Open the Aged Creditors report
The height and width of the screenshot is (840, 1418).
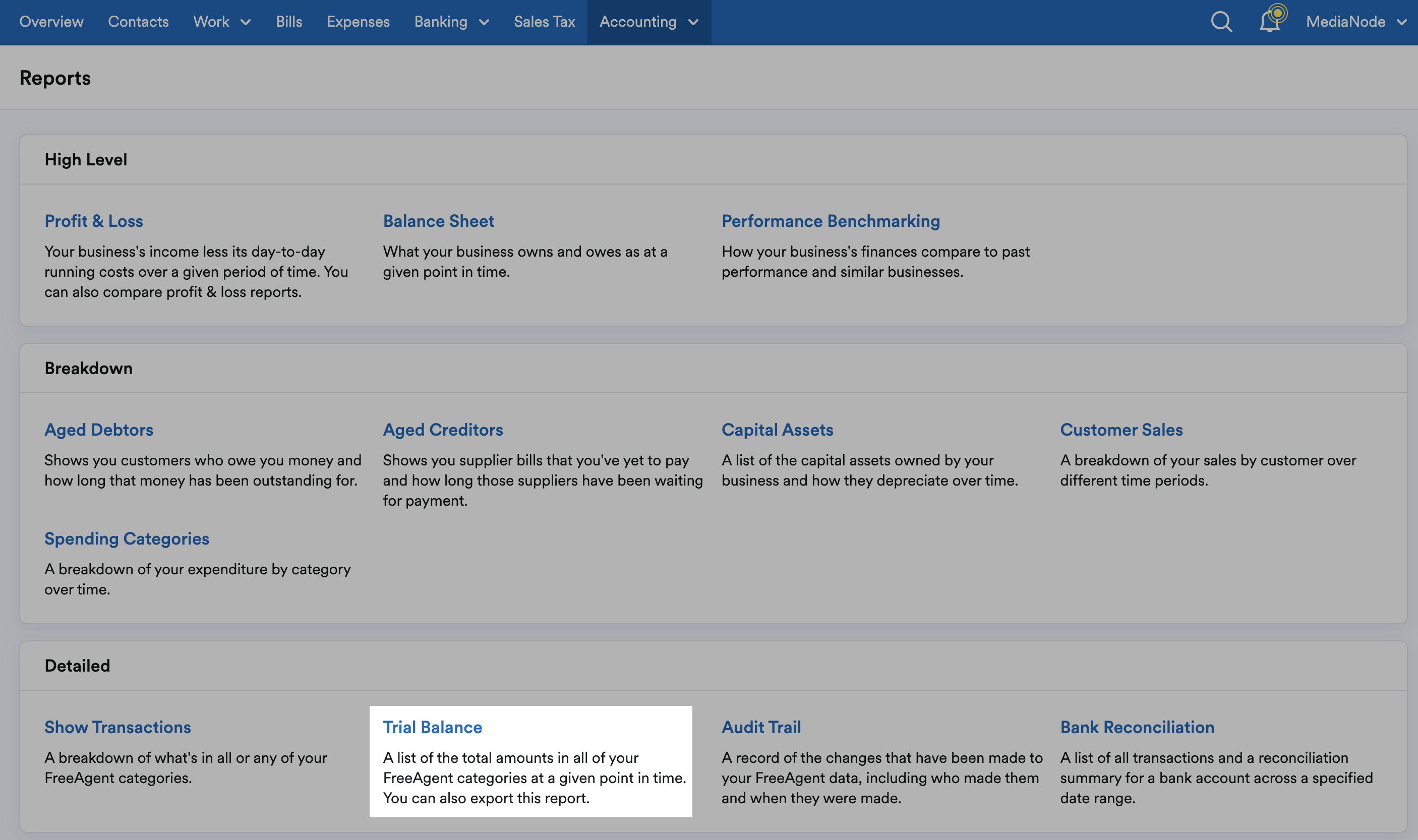443,430
